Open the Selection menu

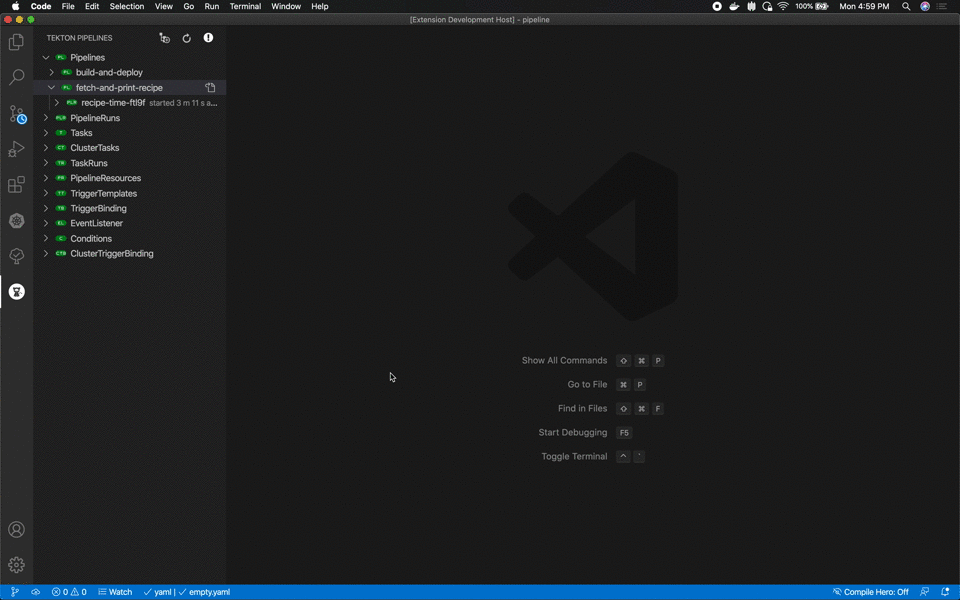tap(127, 6)
